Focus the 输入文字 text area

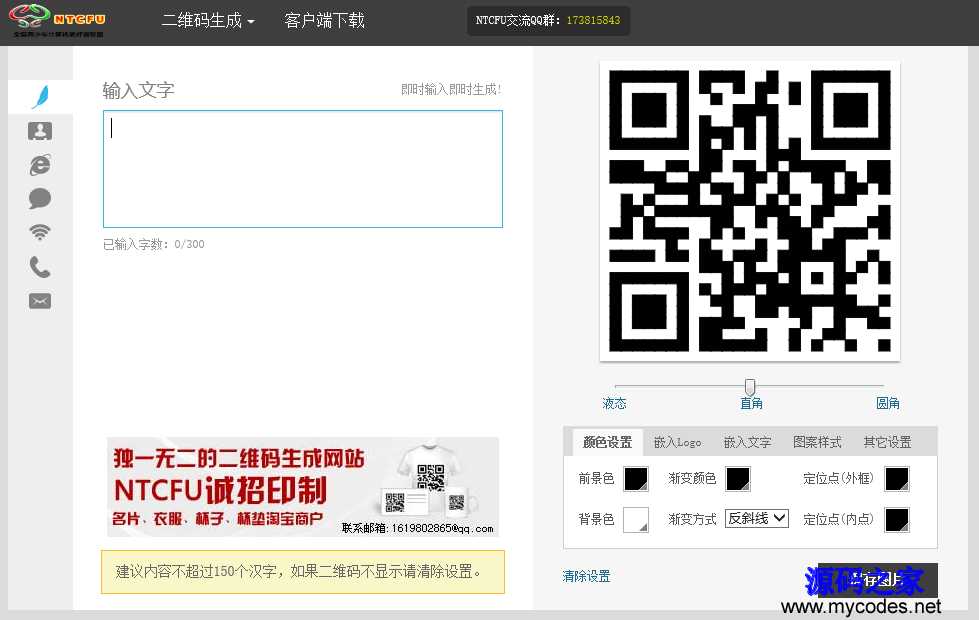[303, 169]
